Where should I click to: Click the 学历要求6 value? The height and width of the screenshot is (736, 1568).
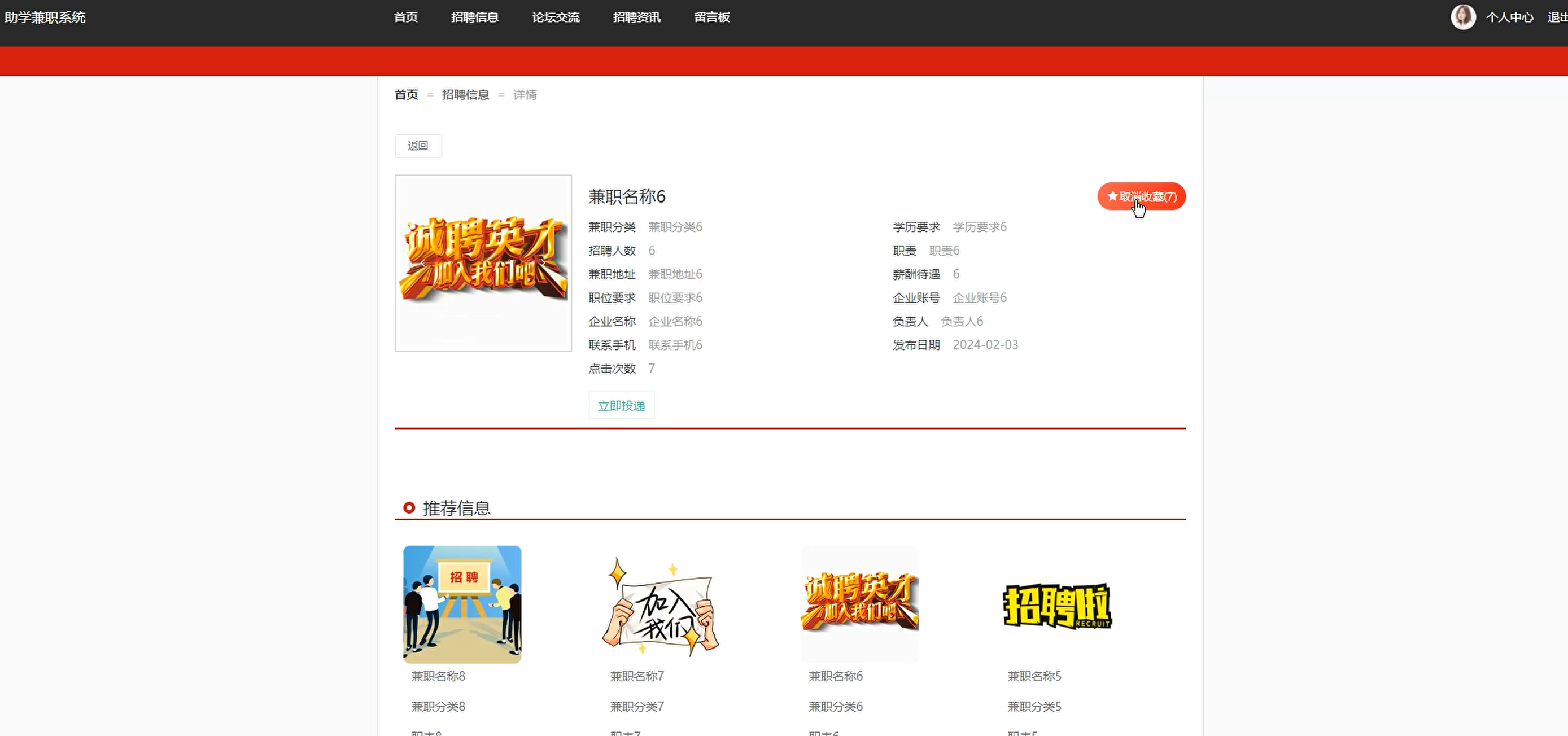[x=980, y=227]
